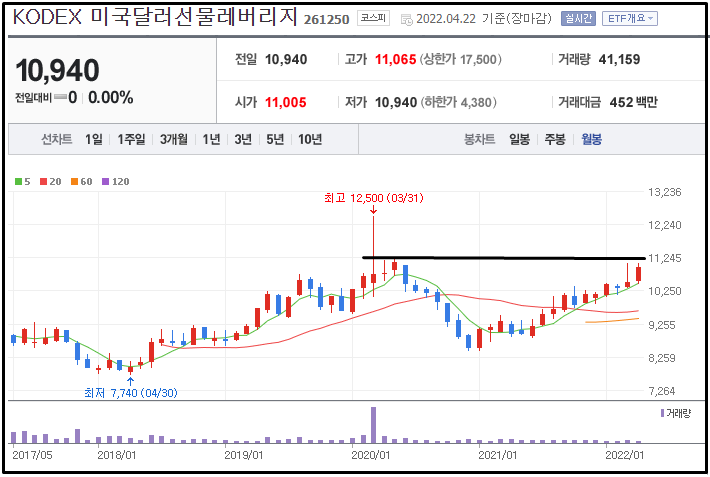710x477 pixels.
Task: Click the orange 60 moving-average legend swatch
Action: click(74, 182)
